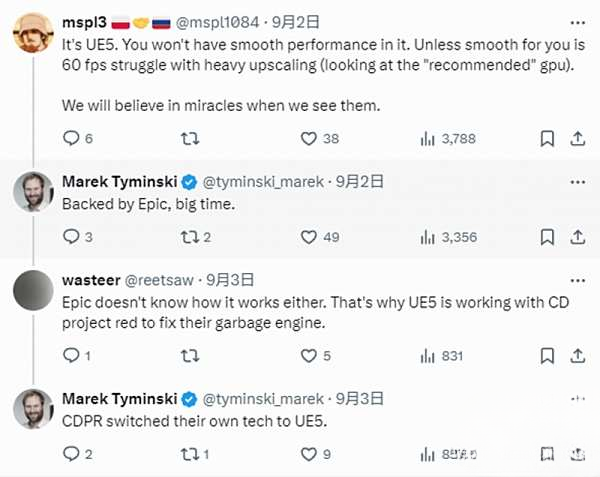
Task: View analytics for tweet with 831 views
Action: tap(429, 355)
